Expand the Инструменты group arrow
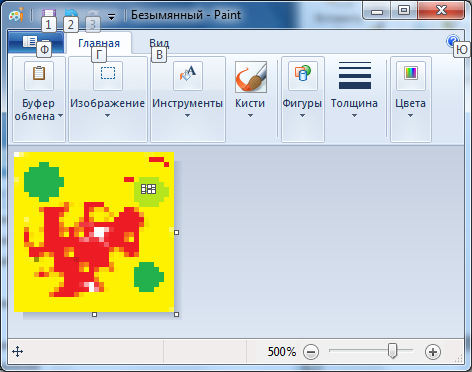Image resolution: width=472 pixels, height=372 pixels. [187, 116]
